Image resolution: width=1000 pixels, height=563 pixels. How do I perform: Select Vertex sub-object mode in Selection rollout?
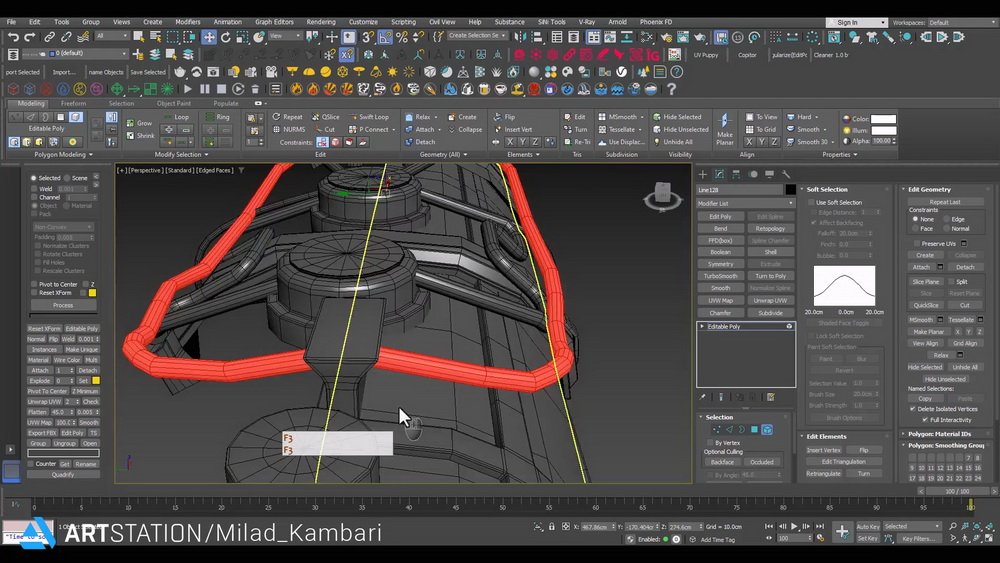point(716,430)
